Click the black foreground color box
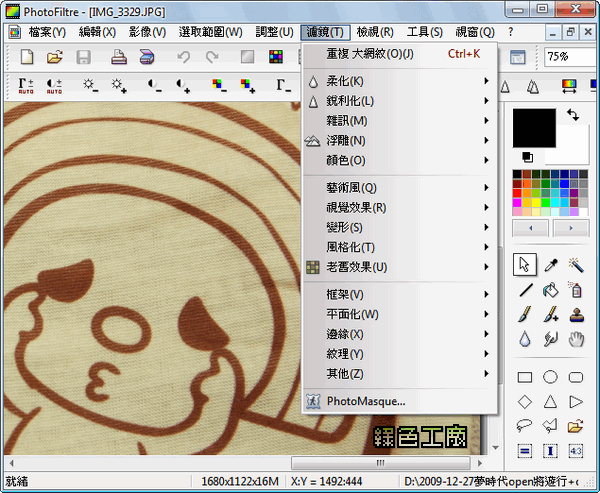 (x=534, y=128)
